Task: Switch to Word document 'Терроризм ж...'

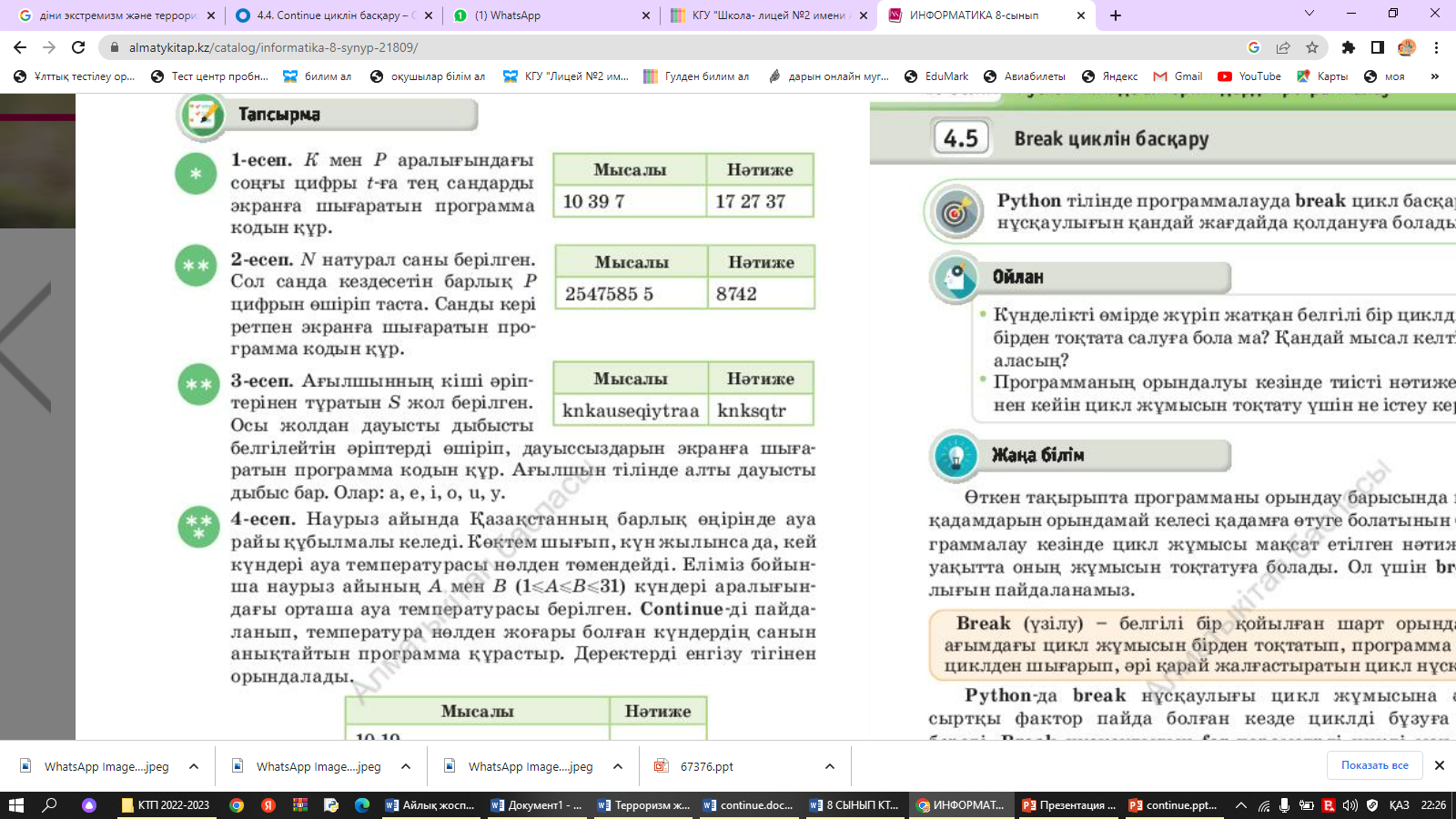Action: (x=642, y=805)
